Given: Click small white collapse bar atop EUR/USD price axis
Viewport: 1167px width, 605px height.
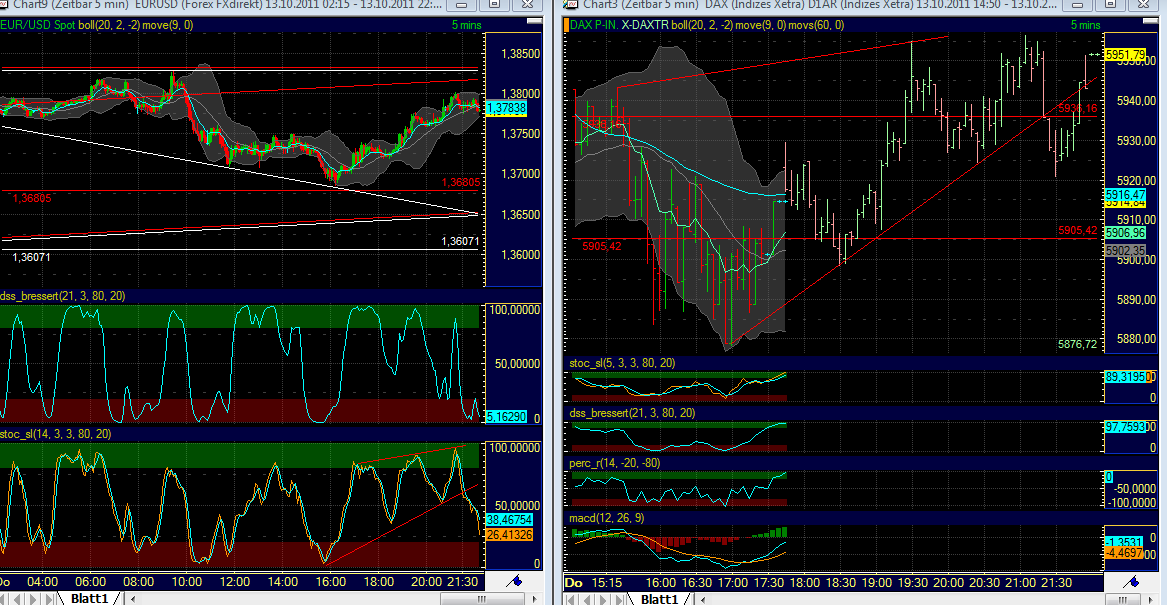Looking at the screenshot, I should coord(534,21).
